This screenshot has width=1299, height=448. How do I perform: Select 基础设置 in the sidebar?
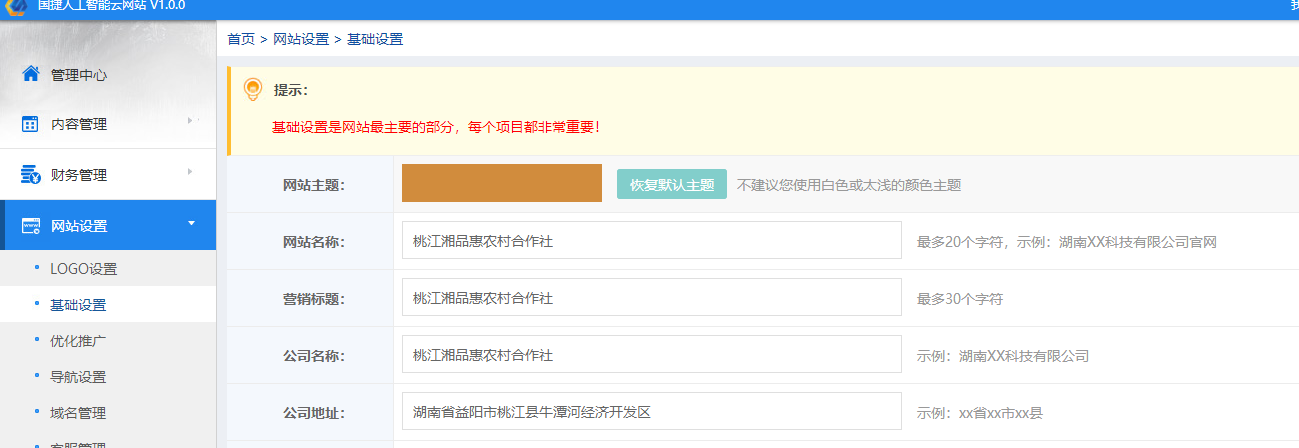pos(78,305)
